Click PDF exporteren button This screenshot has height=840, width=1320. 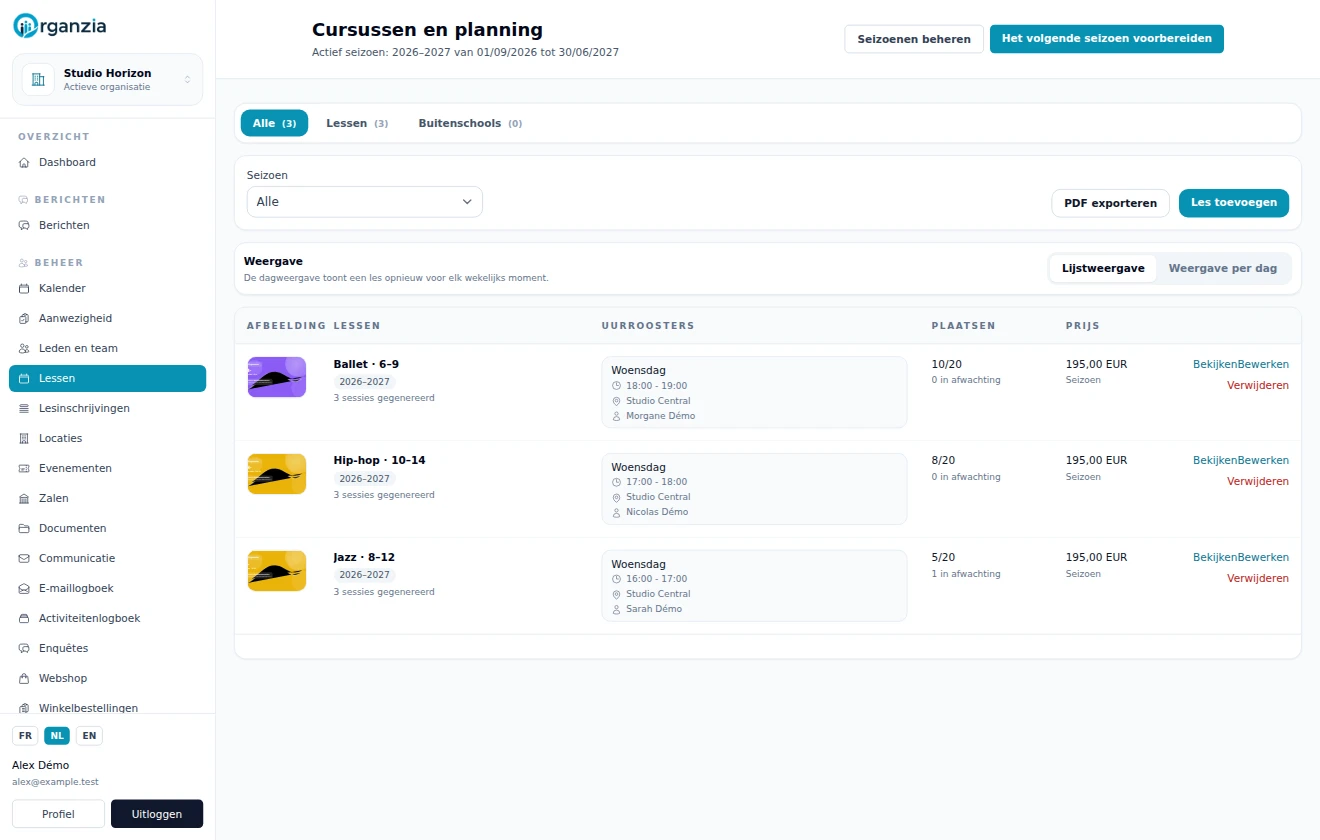coord(1111,203)
